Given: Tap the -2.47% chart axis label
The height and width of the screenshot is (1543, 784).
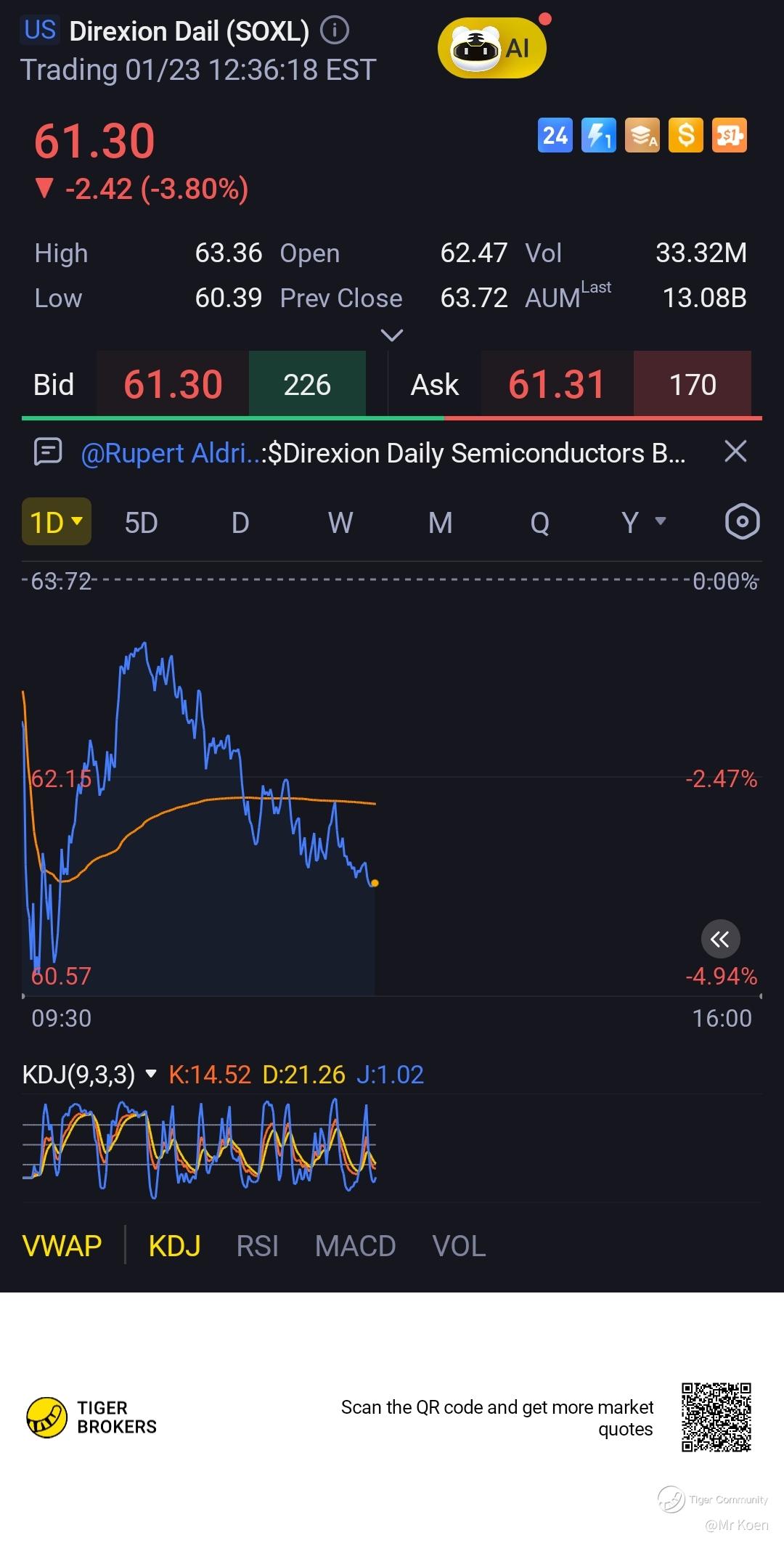Looking at the screenshot, I should pyautogui.click(x=722, y=778).
